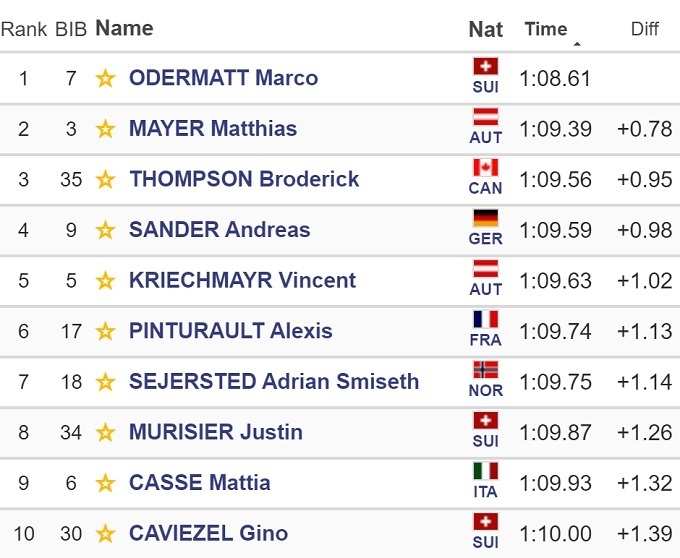Click Swiss flag in ODERMATT row

(x=486, y=67)
